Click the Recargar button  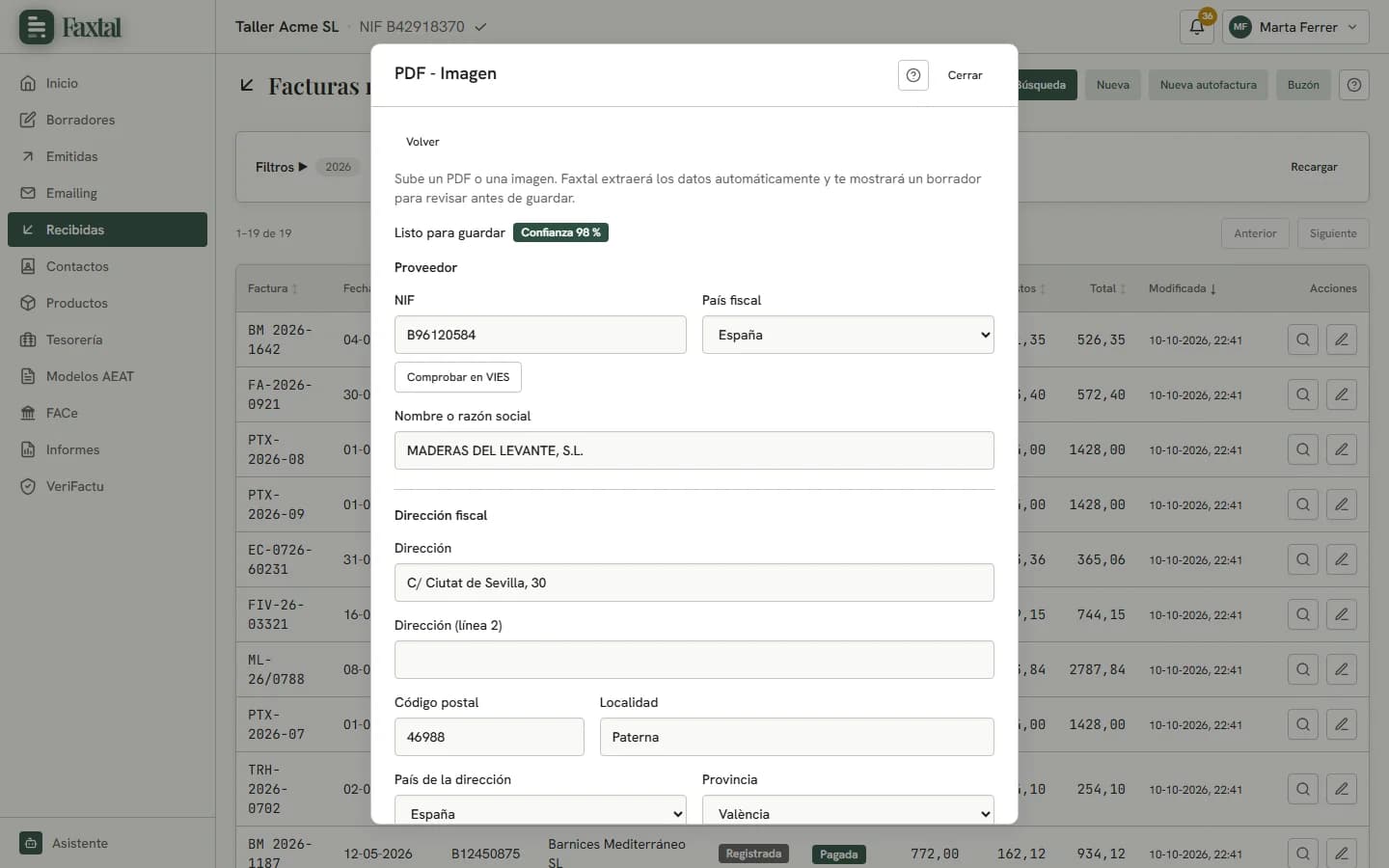pyautogui.click(x=1314, y=167)
